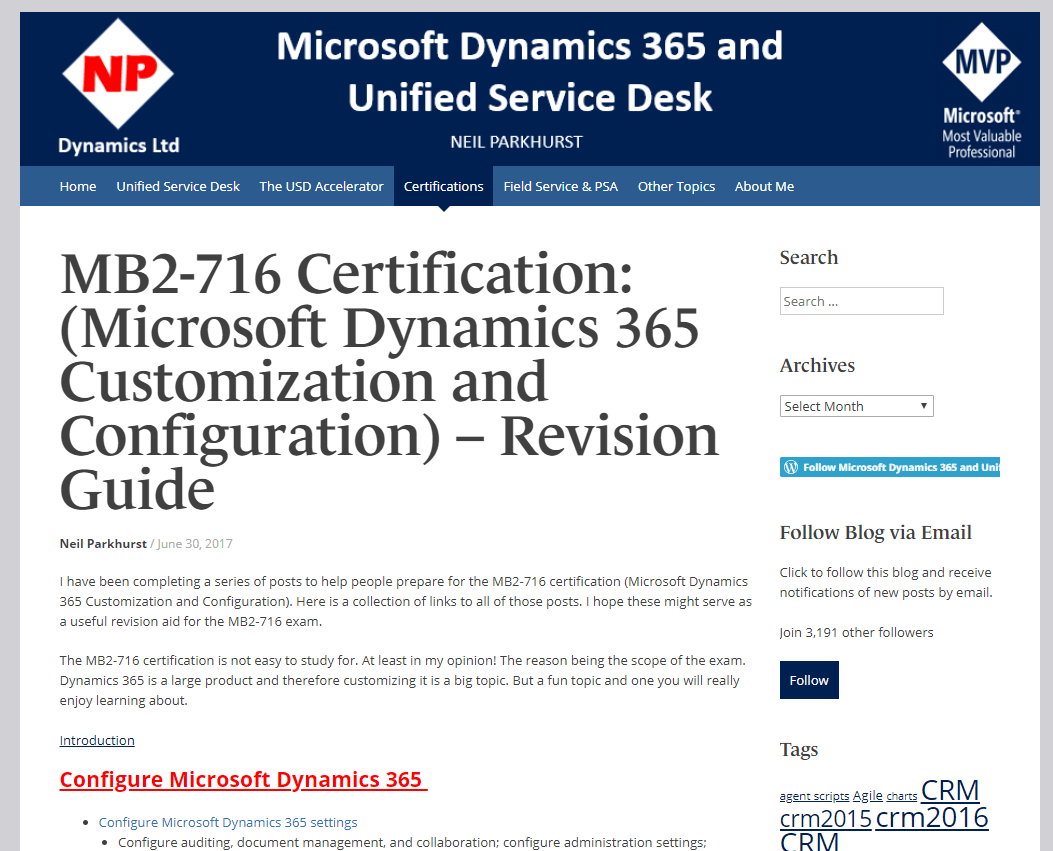Screen dimensions: 1053x851
Task: Open the crm2015 tag
Action: pos(825,819)
